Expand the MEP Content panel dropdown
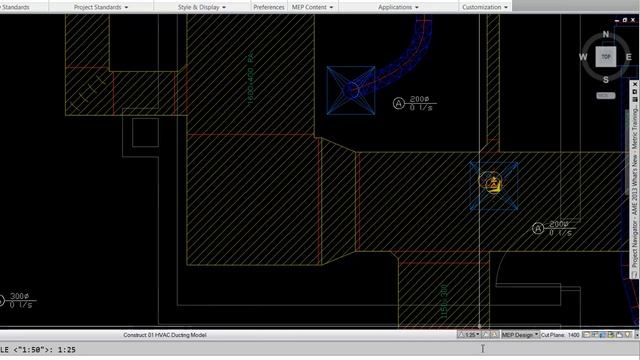 click(312, 7)
